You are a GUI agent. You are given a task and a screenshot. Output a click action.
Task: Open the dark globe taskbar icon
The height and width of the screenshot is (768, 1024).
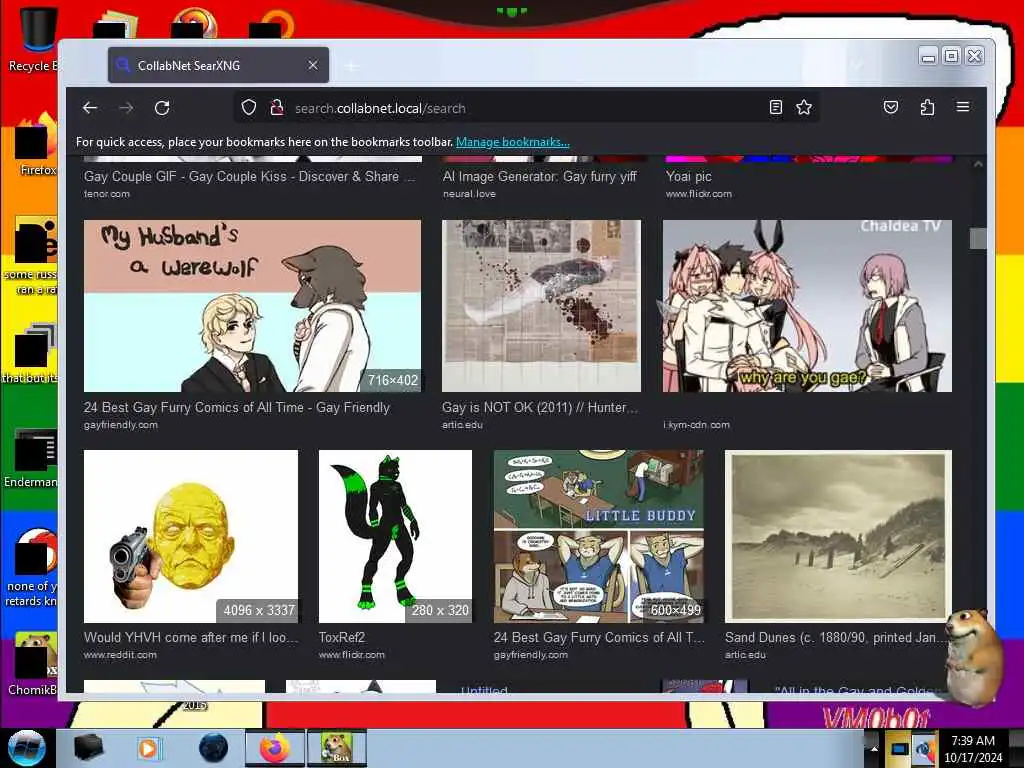pyautogui.click(x=213, y=748)
